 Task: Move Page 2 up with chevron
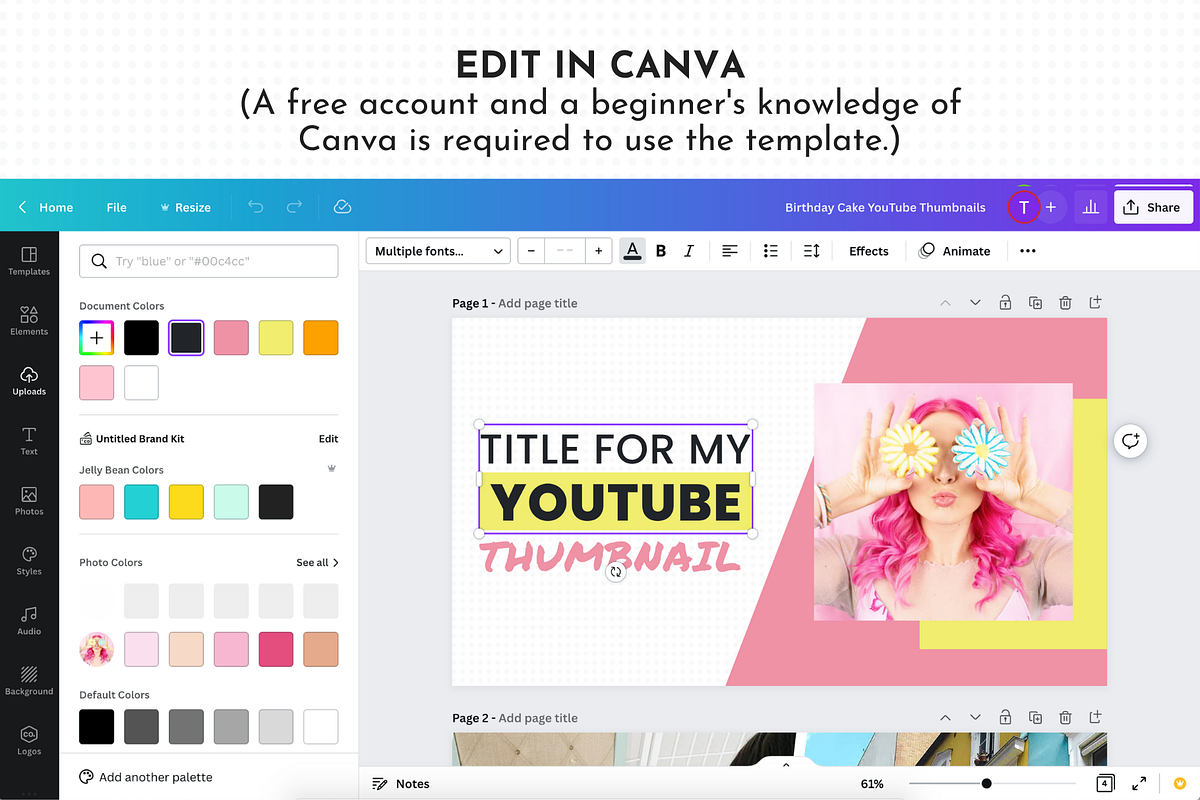[945, 717]
